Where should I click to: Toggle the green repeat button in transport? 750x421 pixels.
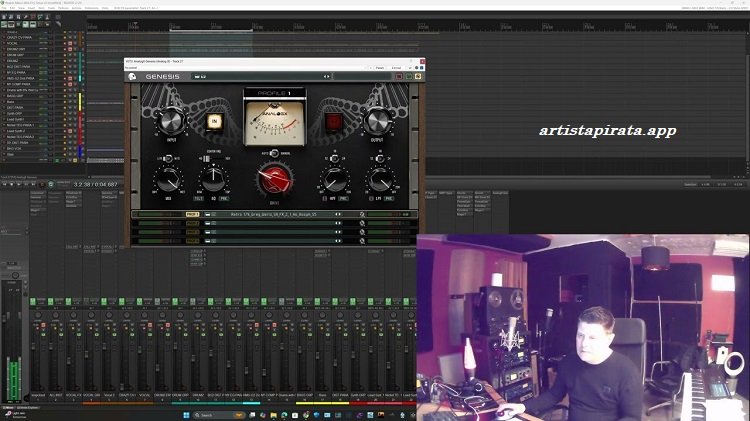[51, 184]
